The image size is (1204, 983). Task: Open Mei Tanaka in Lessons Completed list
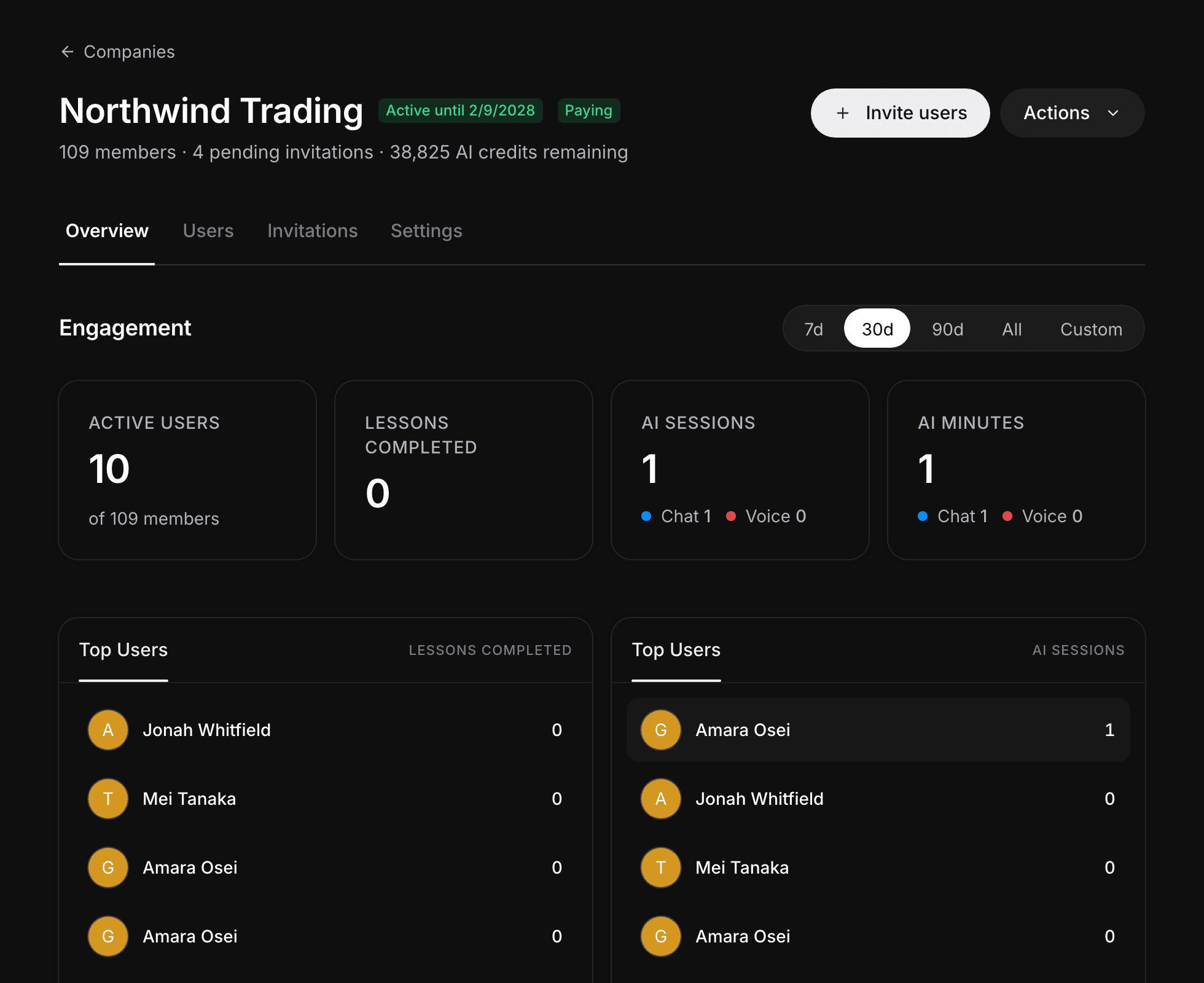point(326,799)
